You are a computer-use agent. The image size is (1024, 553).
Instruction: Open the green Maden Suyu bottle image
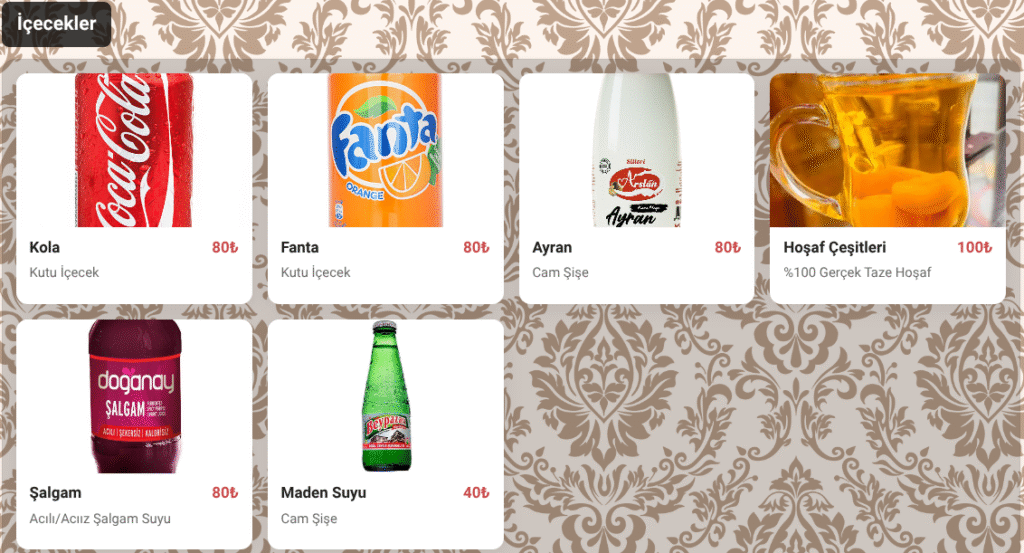point(386,396)
